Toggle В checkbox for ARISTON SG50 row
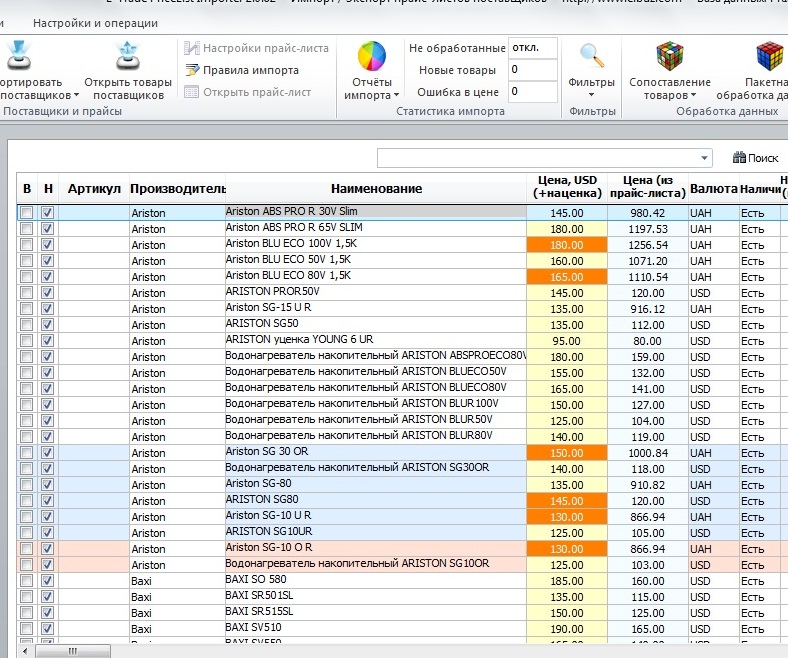788x658 pixels. pyautogui.click(x=27, y=325)
